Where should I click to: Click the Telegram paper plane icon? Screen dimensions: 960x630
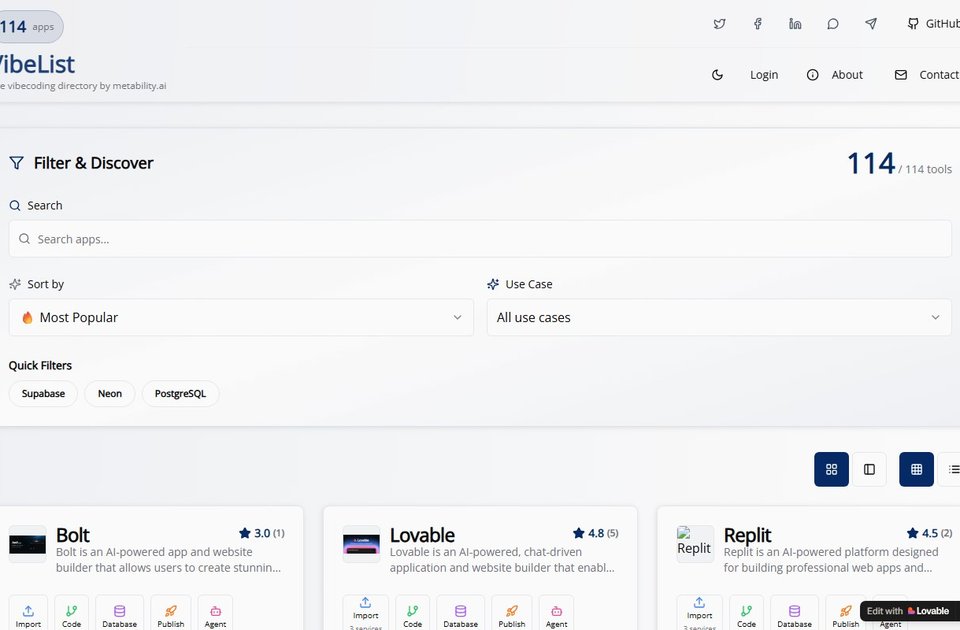pyautogui.click(x=871, y=24)
